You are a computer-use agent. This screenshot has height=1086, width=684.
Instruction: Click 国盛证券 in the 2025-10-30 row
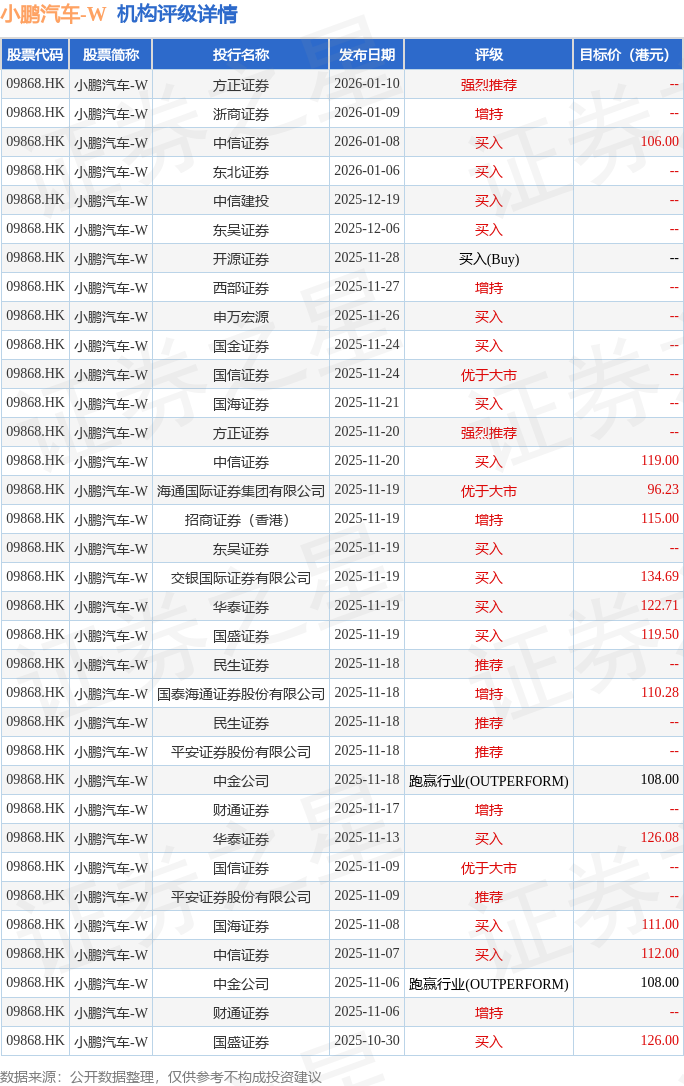[240, 1042]
